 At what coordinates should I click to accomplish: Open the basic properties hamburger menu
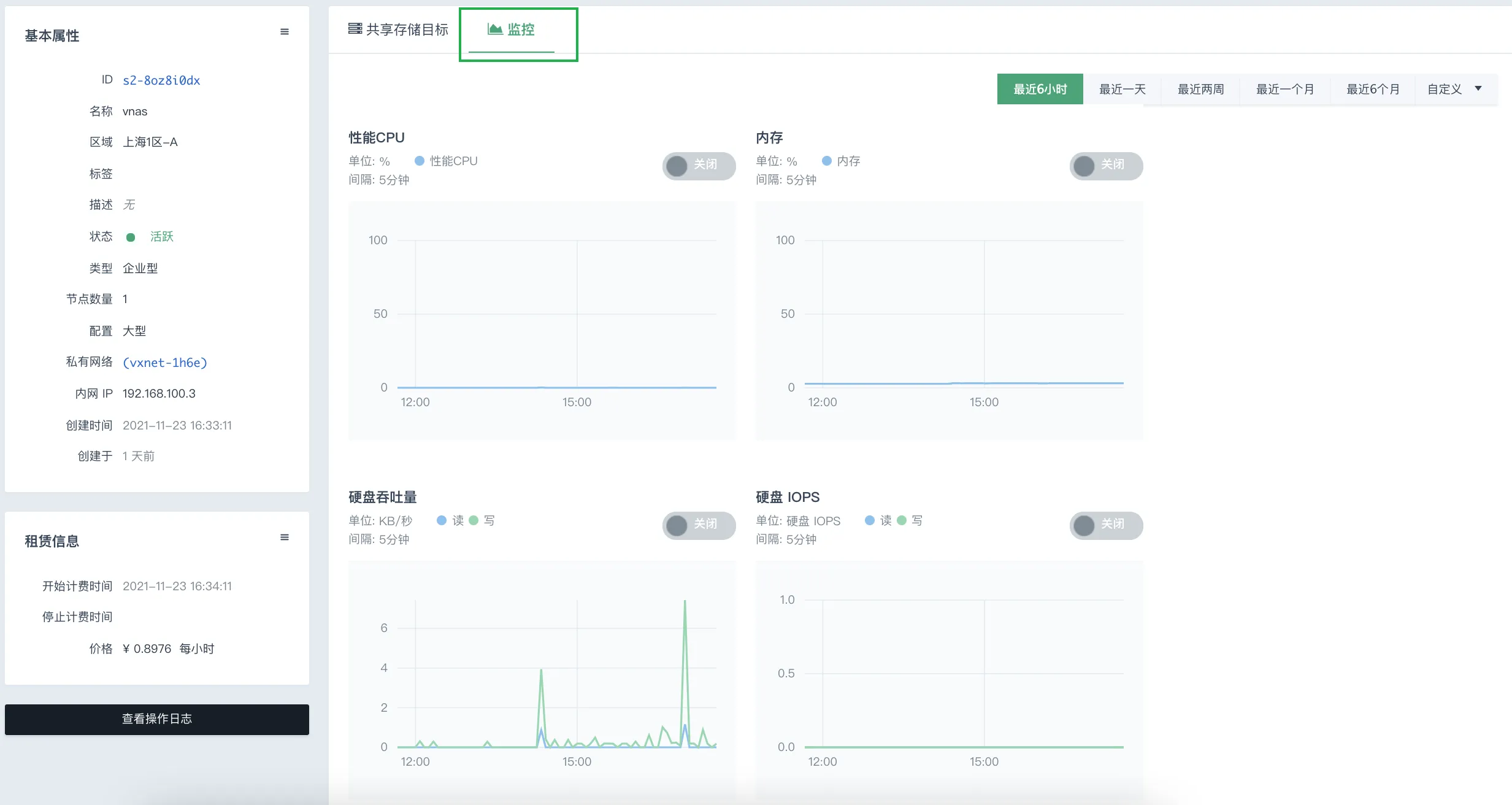point(285,32)
